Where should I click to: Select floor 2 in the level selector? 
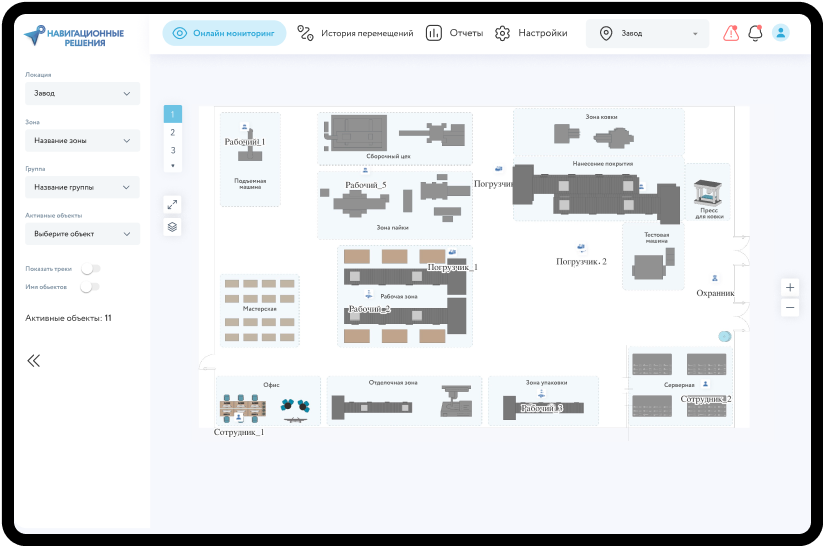(173, 132)
